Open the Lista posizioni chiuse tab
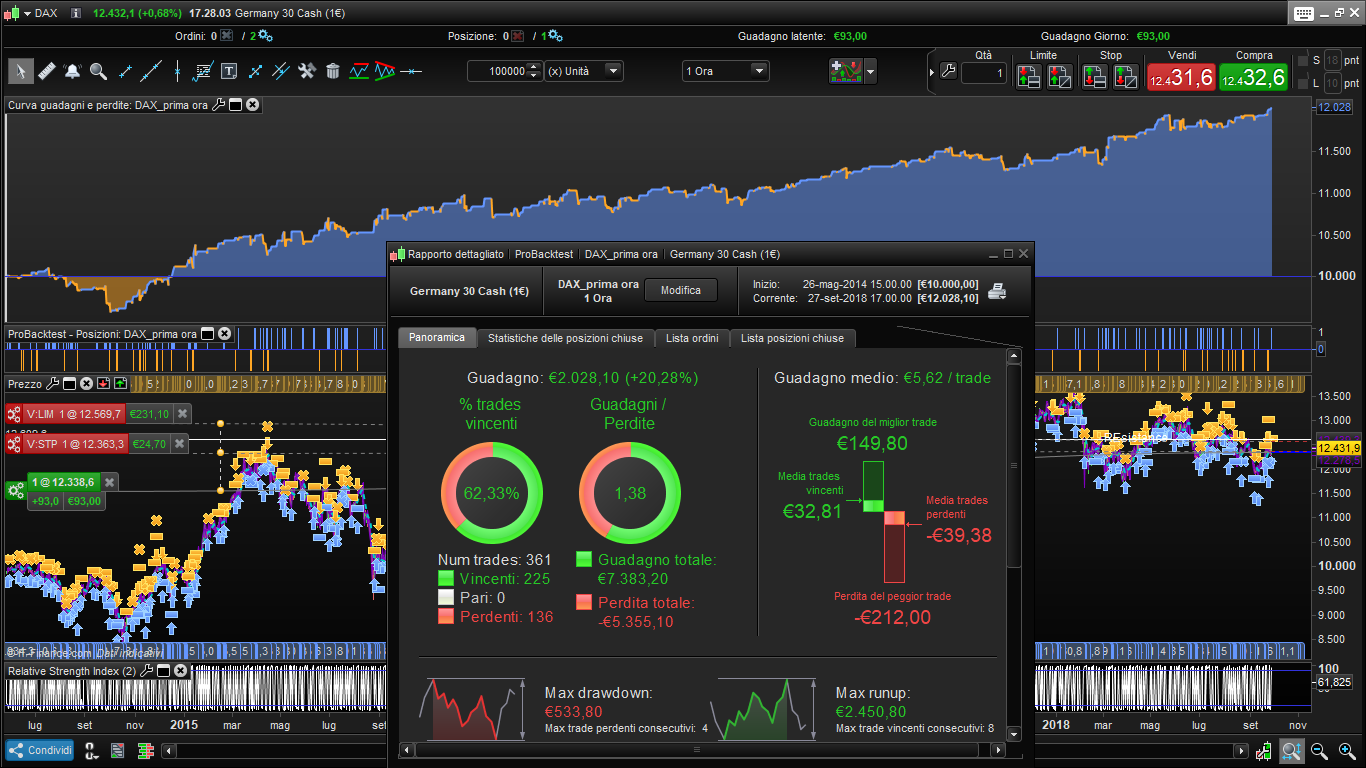 coord(792,338)
